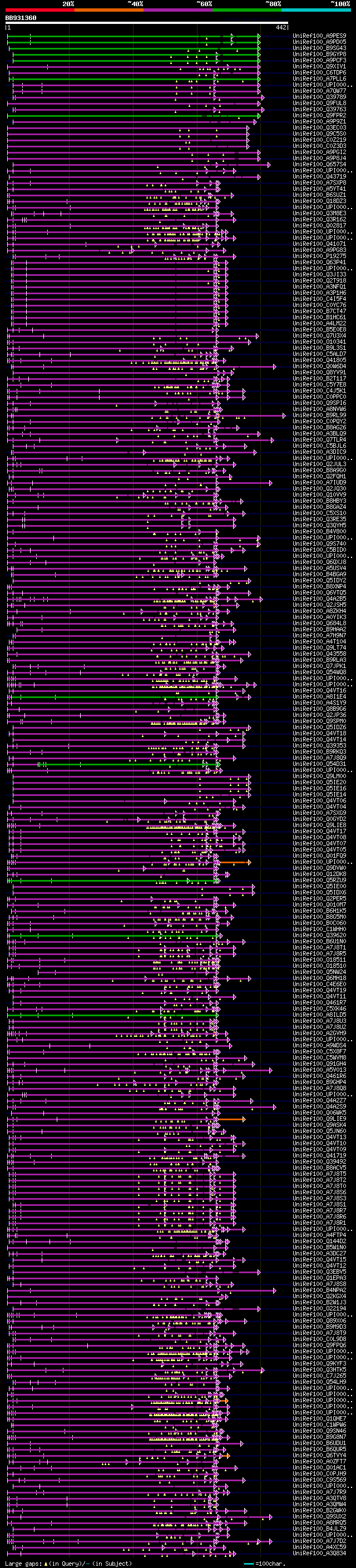Click the UniRef100_B1HC61 label

coord(319,318)
